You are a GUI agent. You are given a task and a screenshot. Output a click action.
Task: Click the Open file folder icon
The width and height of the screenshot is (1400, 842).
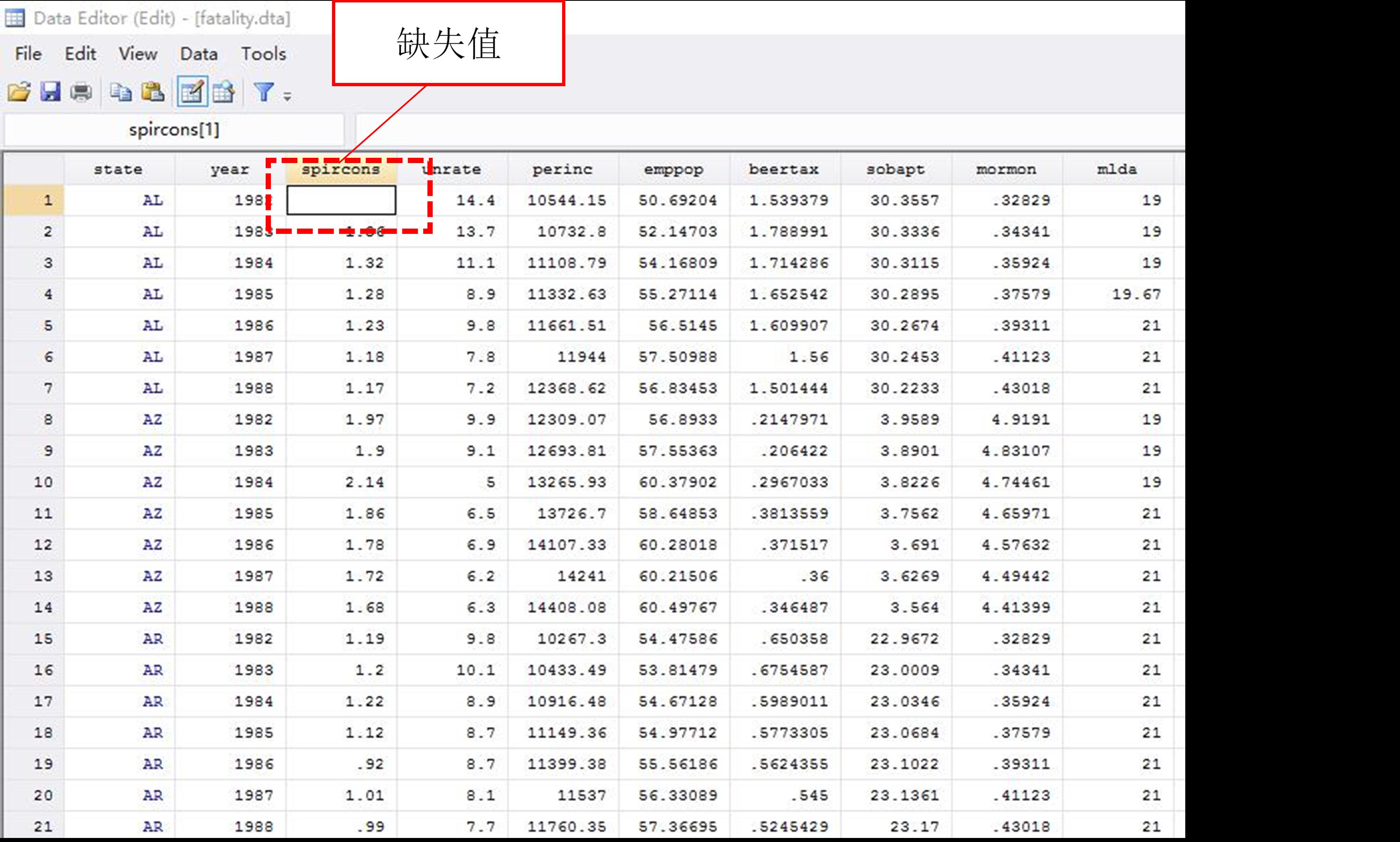coord(19,92)
